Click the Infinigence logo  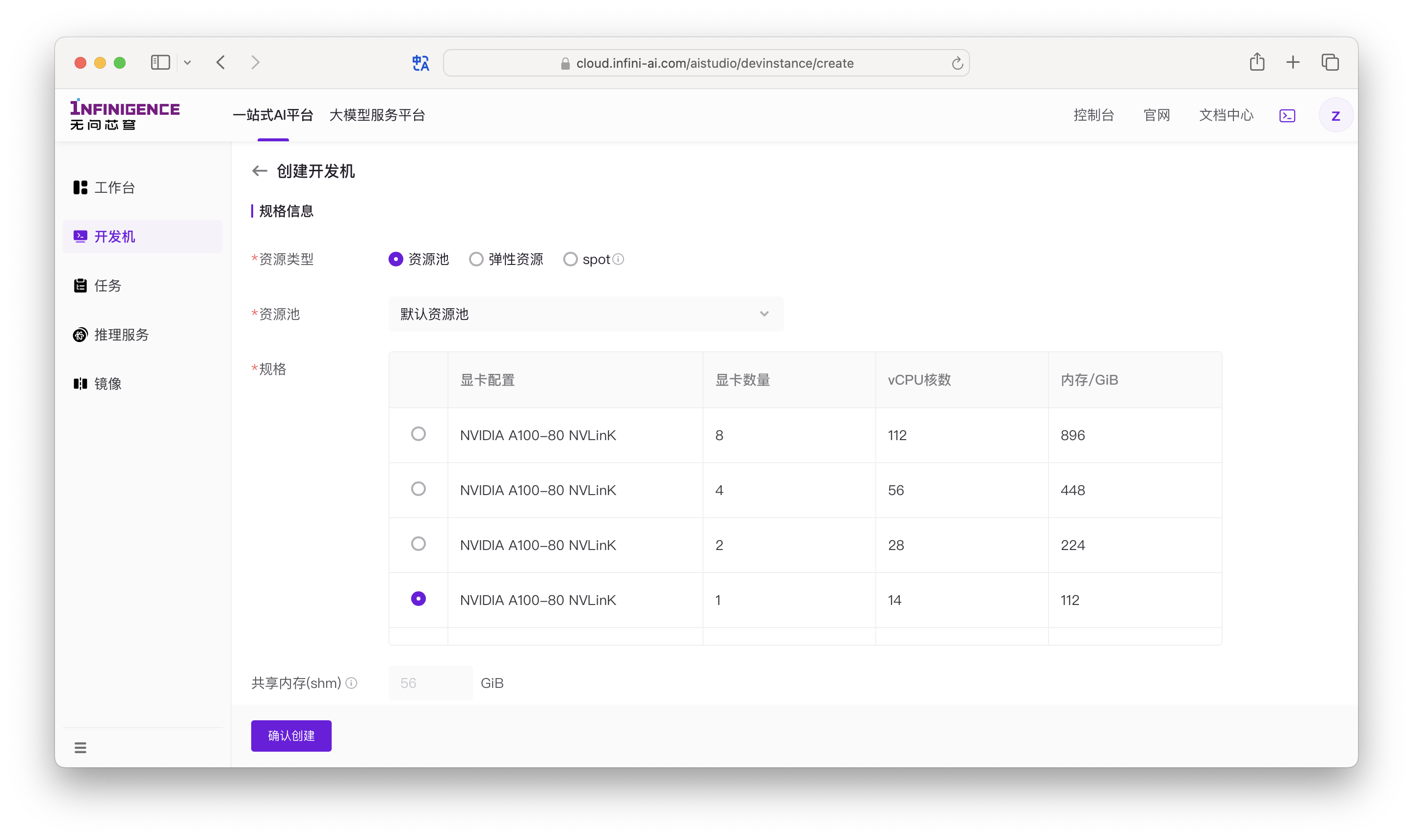[x=125, y=115]
